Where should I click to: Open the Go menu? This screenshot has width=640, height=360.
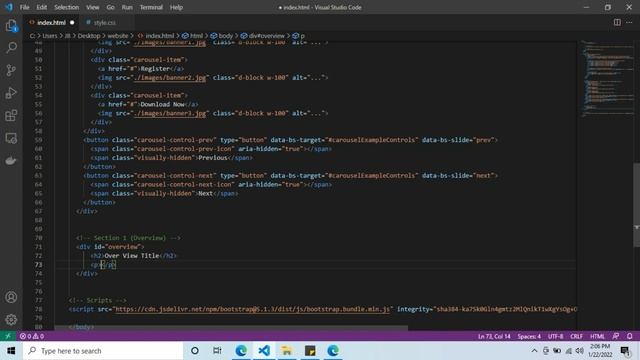click(x=111, y=7)
